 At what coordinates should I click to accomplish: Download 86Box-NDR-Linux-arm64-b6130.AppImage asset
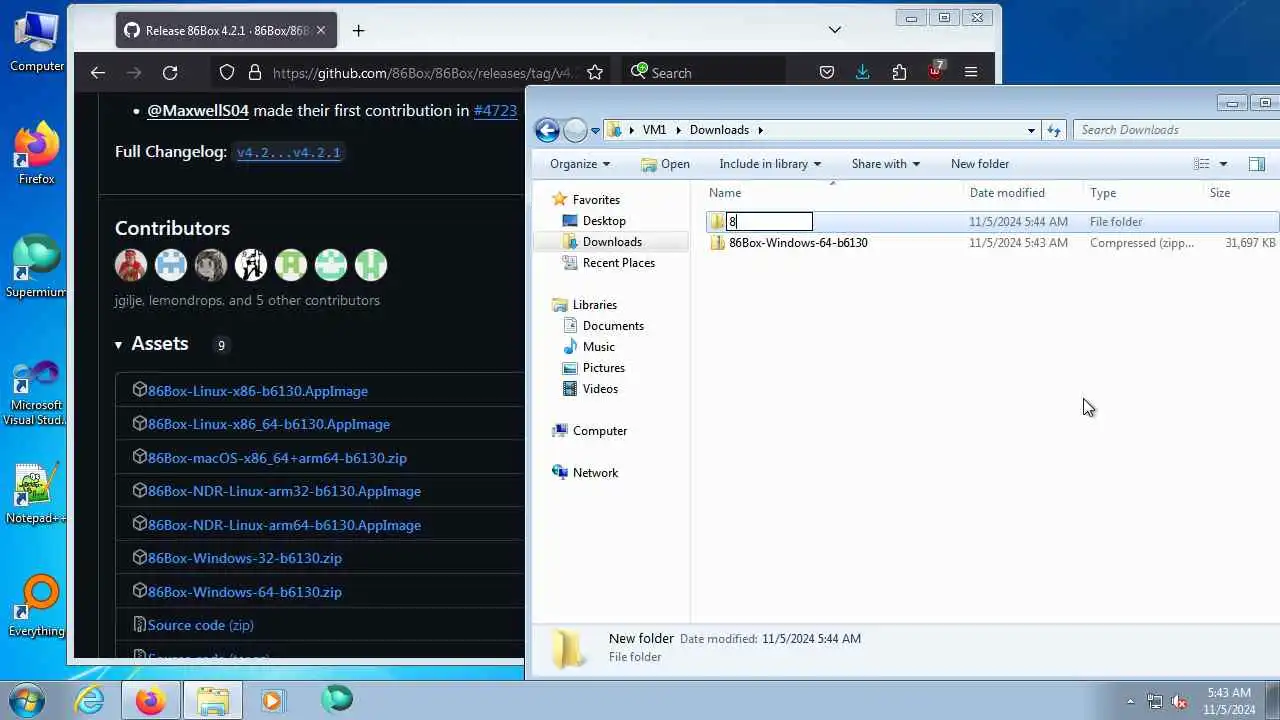tap(284, 525)
